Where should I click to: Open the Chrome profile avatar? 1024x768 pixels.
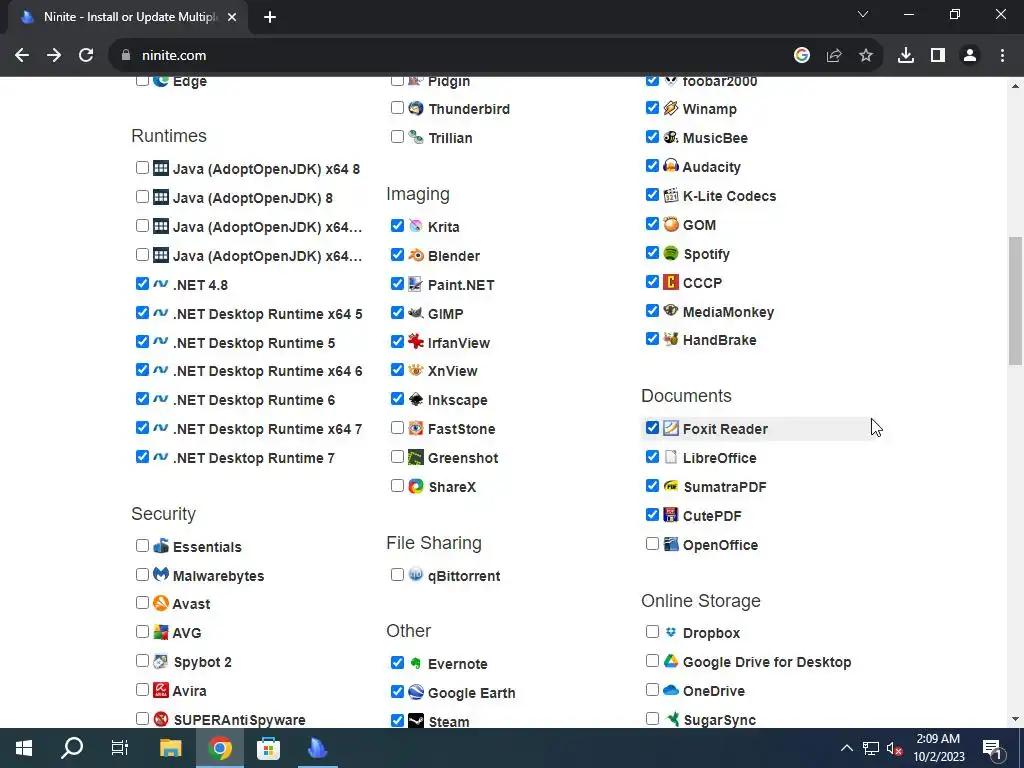[x=970, y=56]
